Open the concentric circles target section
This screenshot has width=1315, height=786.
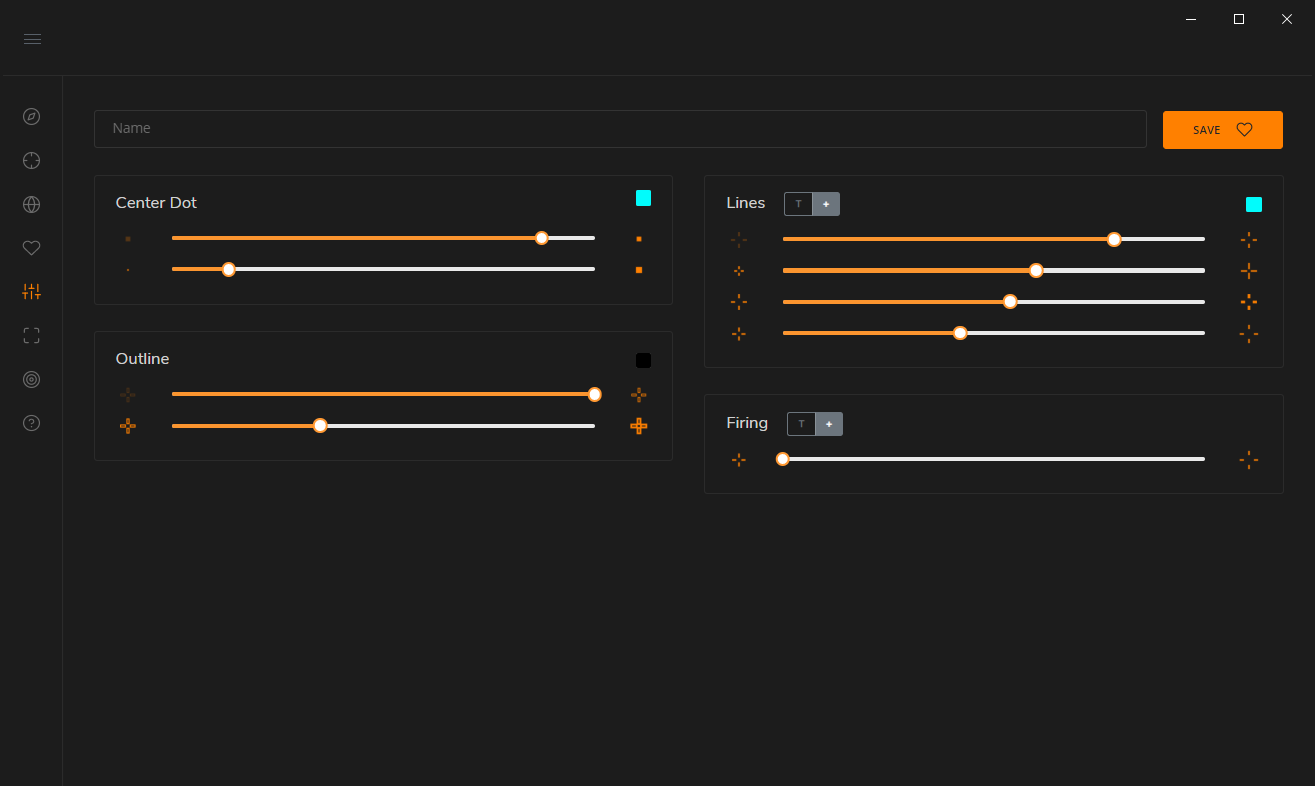click(x=31, y=379)
